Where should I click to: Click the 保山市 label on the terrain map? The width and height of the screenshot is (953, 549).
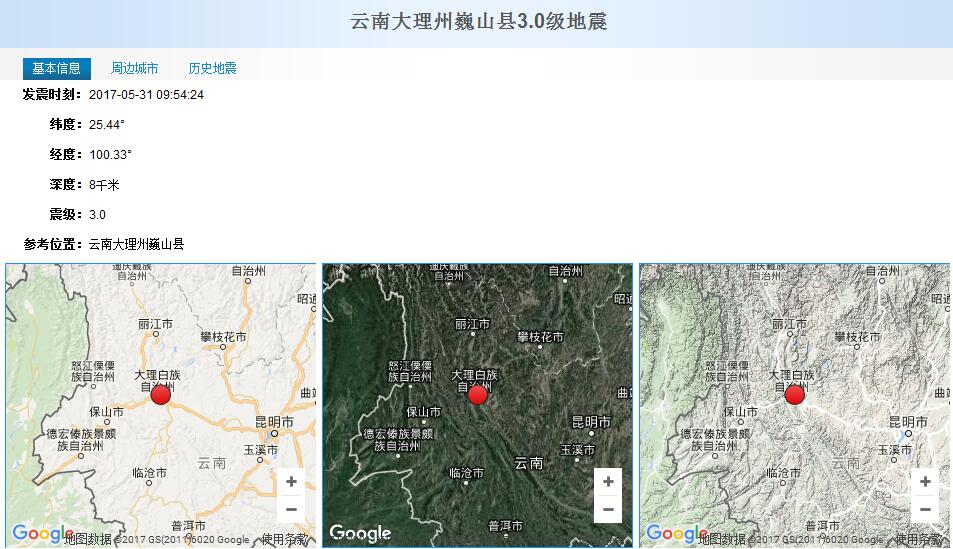point(740,411)
